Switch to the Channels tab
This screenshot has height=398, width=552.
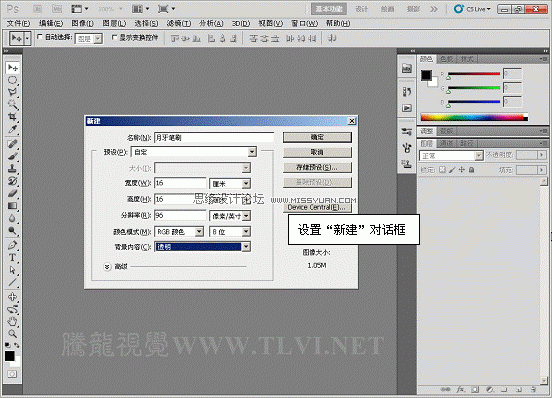446,143
